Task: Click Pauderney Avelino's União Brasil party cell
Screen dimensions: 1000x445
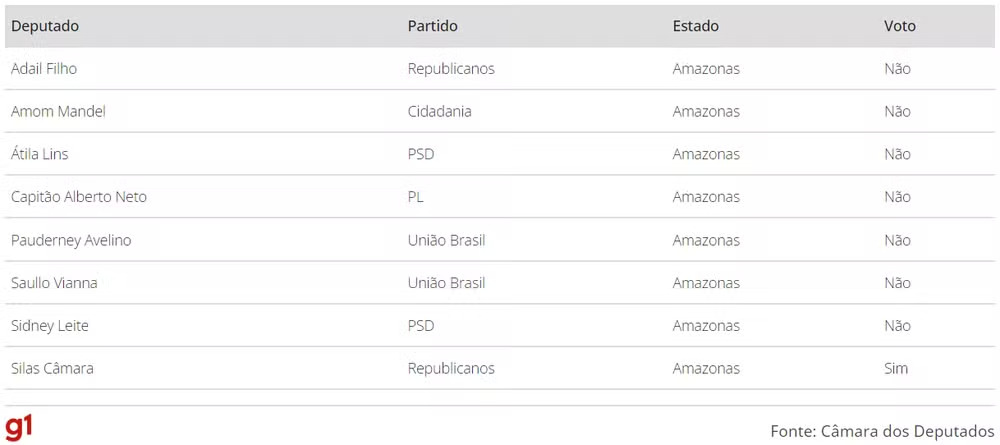Action: click(446, 240)
